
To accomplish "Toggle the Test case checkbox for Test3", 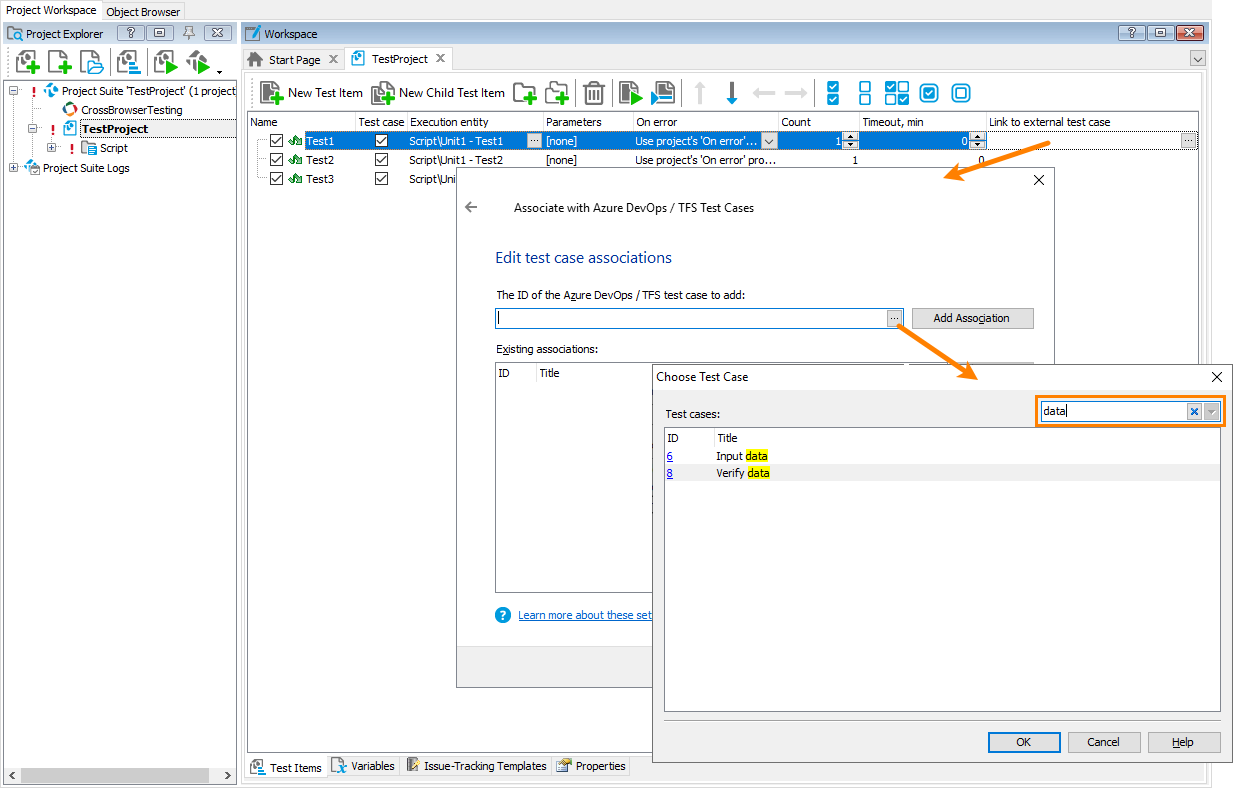I will point(380,178).
